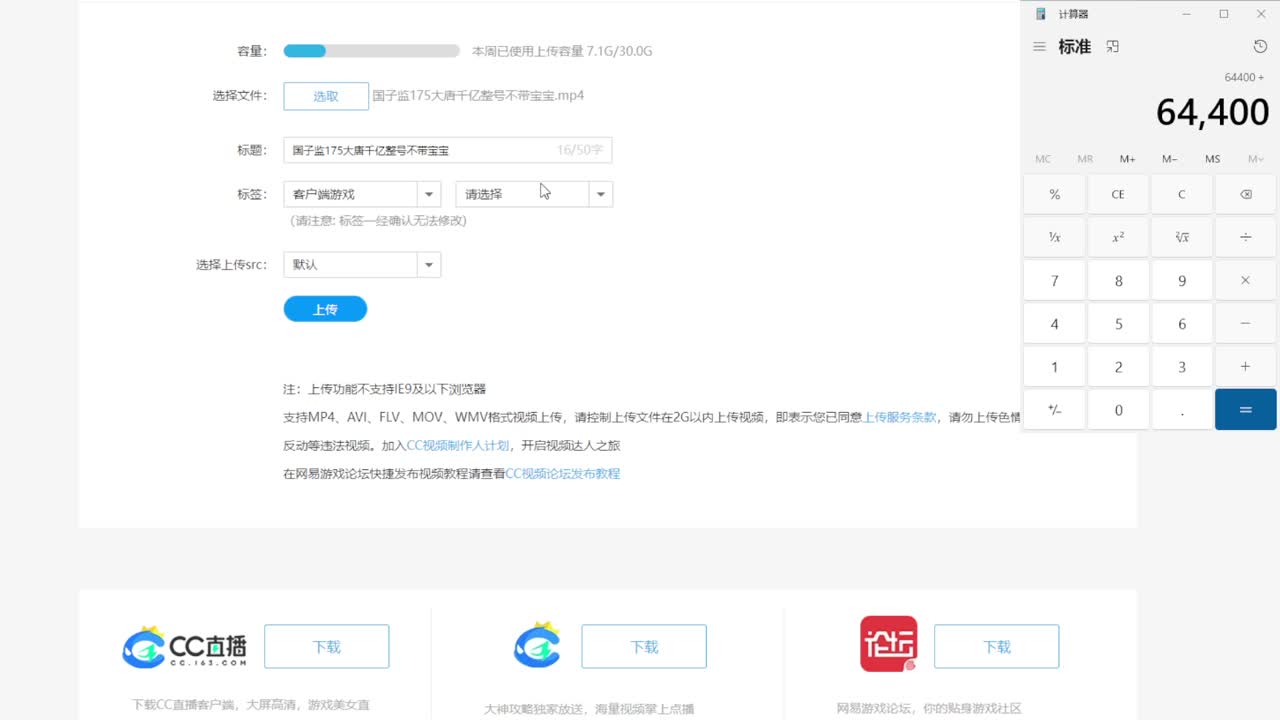Viewport: 1280px width, 720px height.
Task: Click the minus operator key
Action: pyautogui.click(x=1245, y=323)
